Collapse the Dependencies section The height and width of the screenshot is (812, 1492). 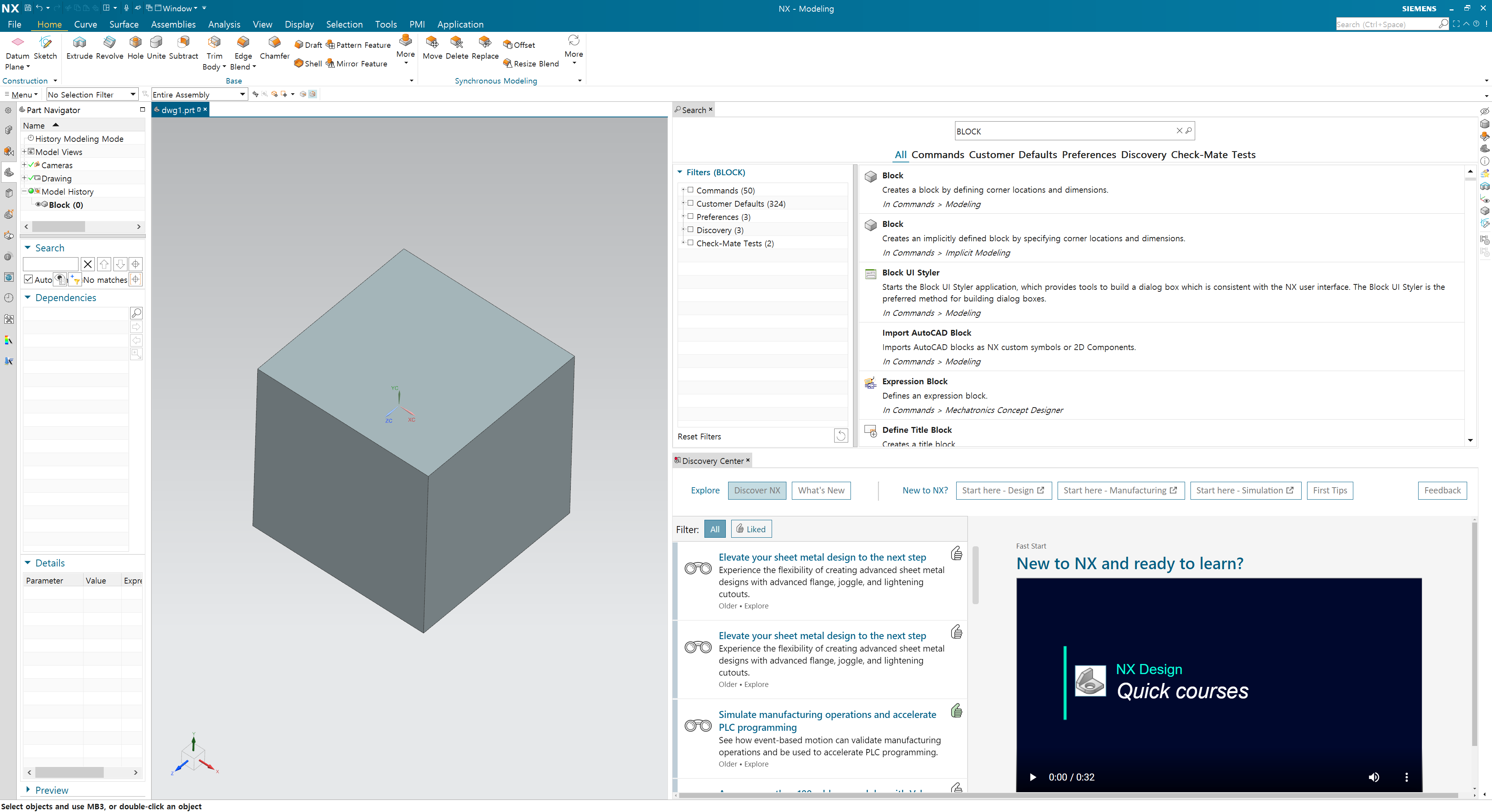coord(27,297)
